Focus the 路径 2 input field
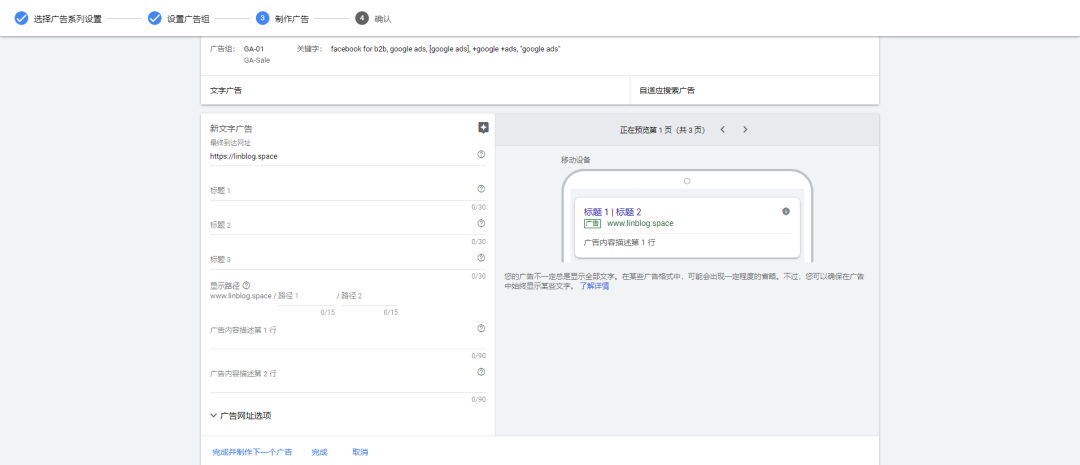 point(370,296)
